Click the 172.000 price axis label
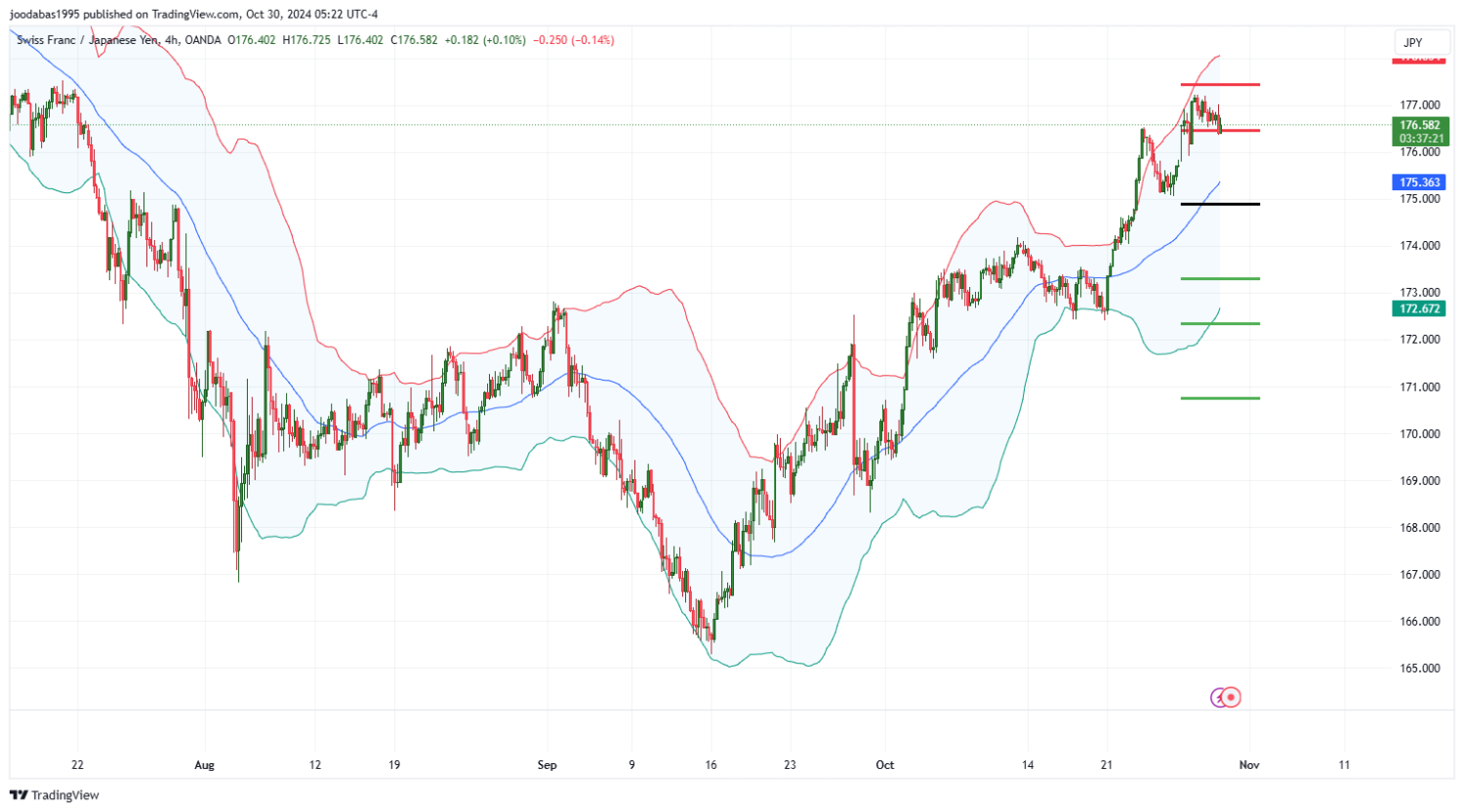This screenshot has height=812, width=1464. (x=1420, y=340)
